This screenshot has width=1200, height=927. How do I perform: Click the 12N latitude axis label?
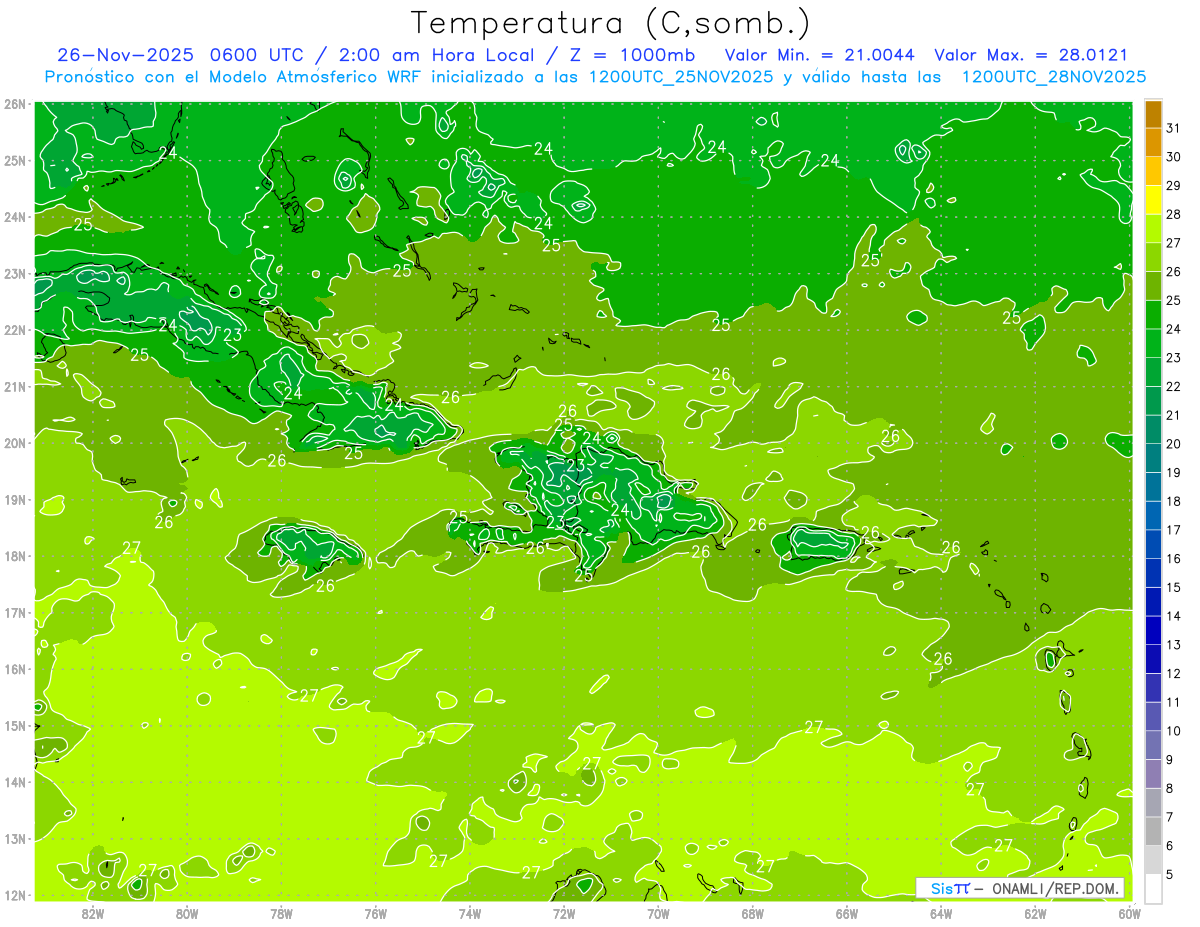(x=16, y=895)
